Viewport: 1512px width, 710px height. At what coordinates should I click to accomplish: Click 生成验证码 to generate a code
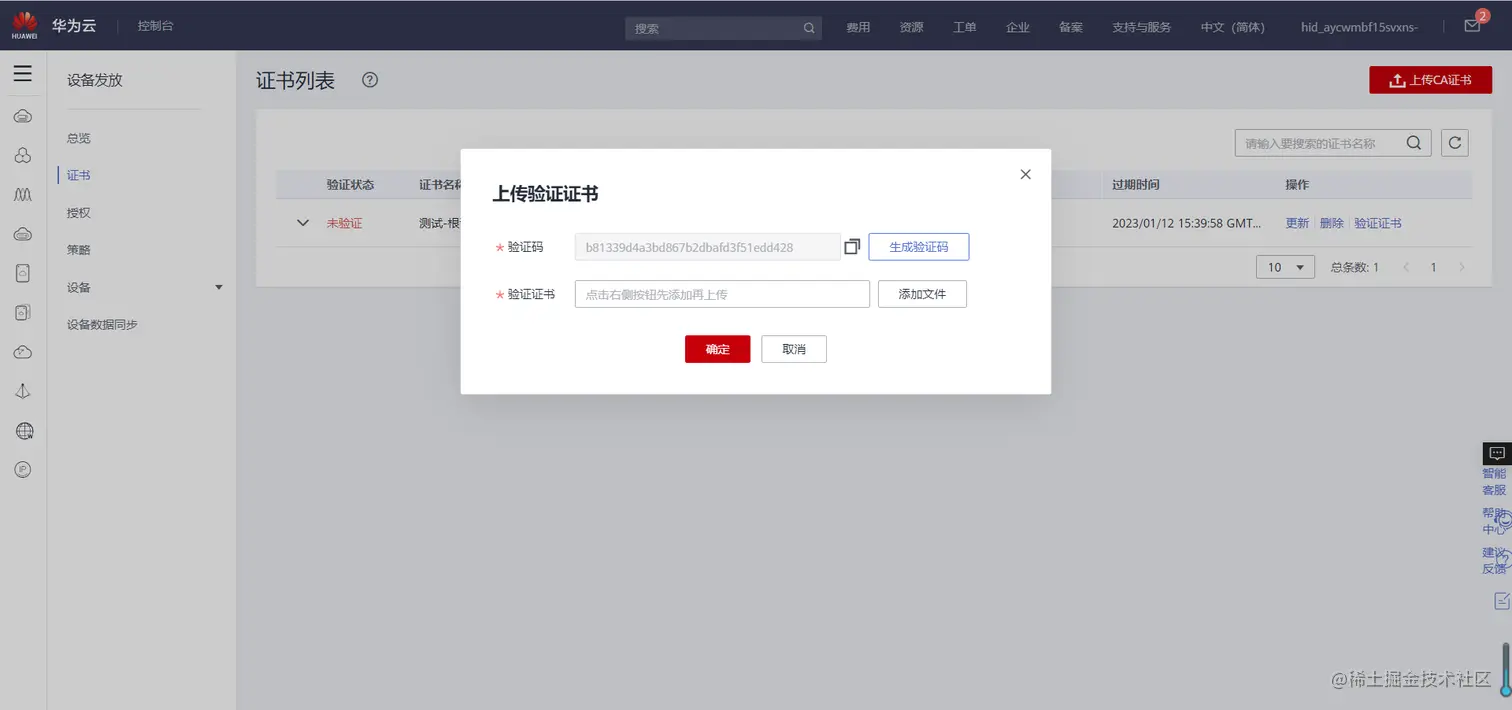919,246
